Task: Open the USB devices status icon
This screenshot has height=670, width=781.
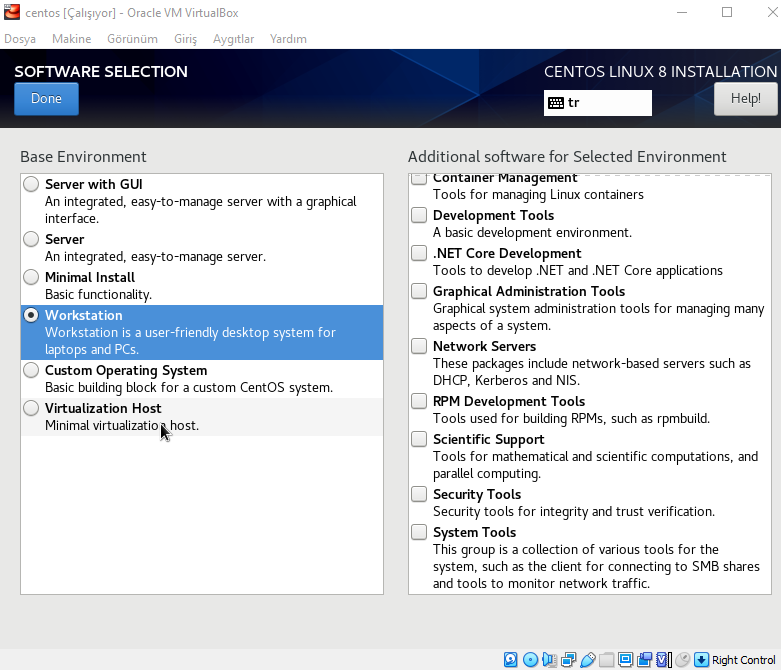Action: coord(588,660)
